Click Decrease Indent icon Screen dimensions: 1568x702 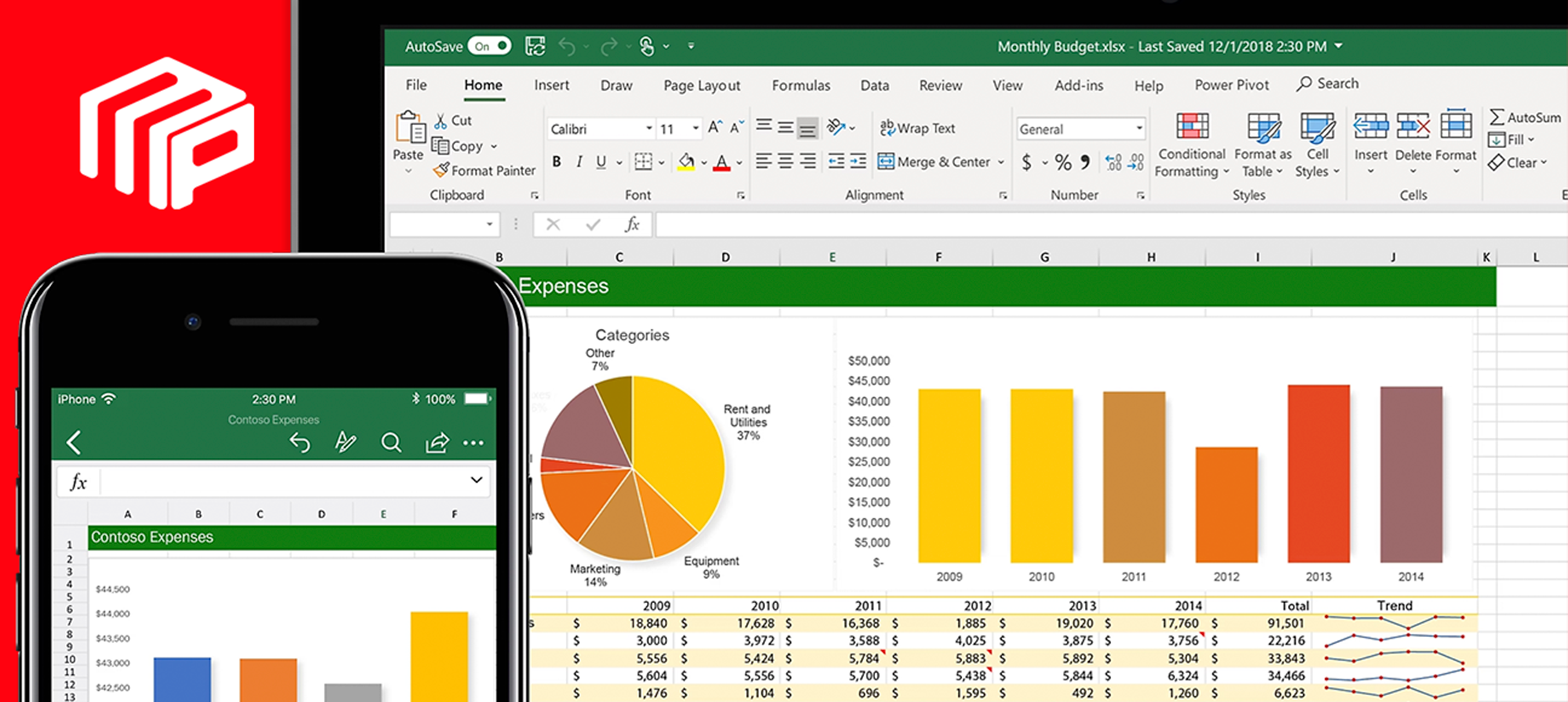click(x=837, y=161)
